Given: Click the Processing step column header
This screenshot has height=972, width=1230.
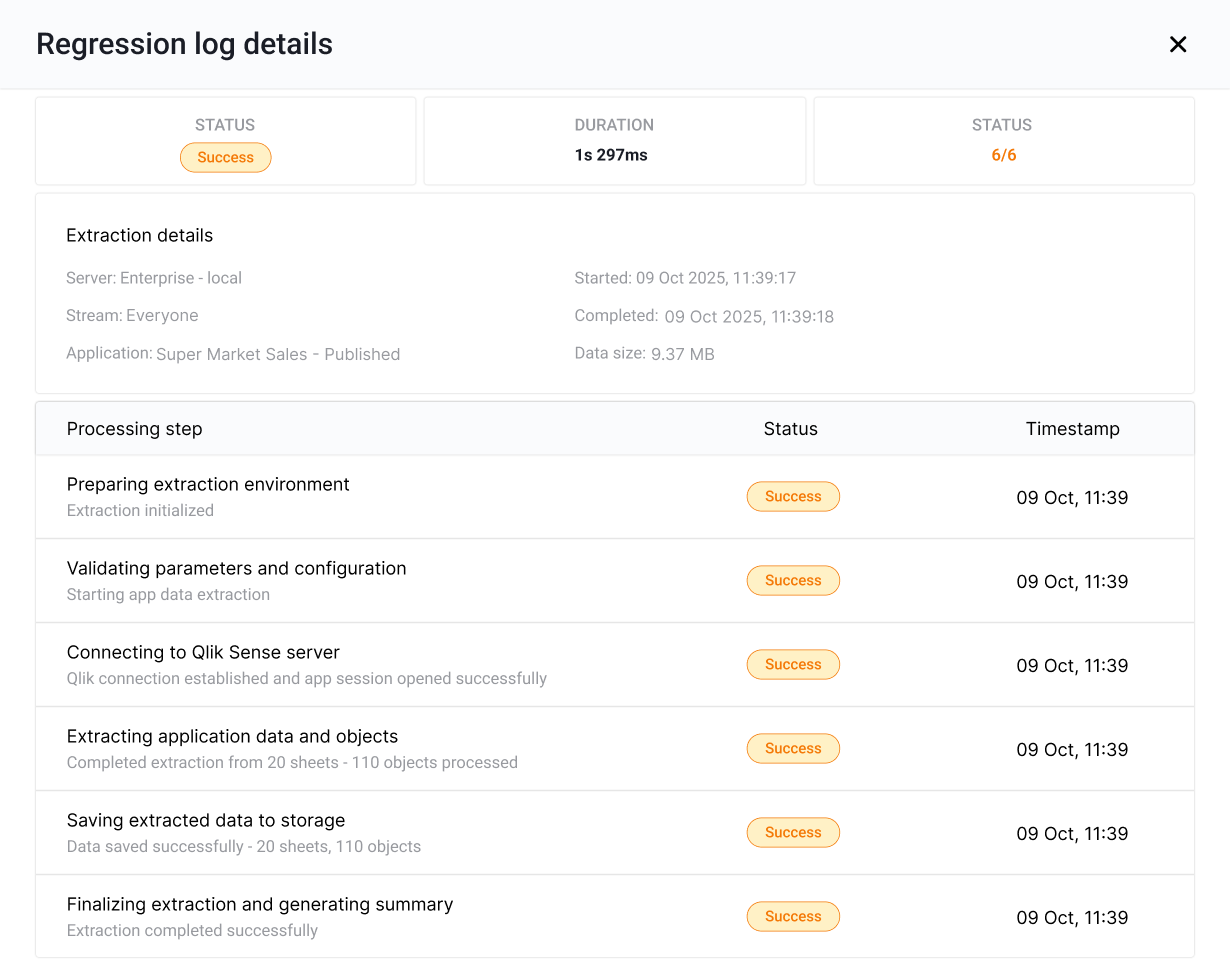Looking at the screenshot, I should click(x=134, y=428).
